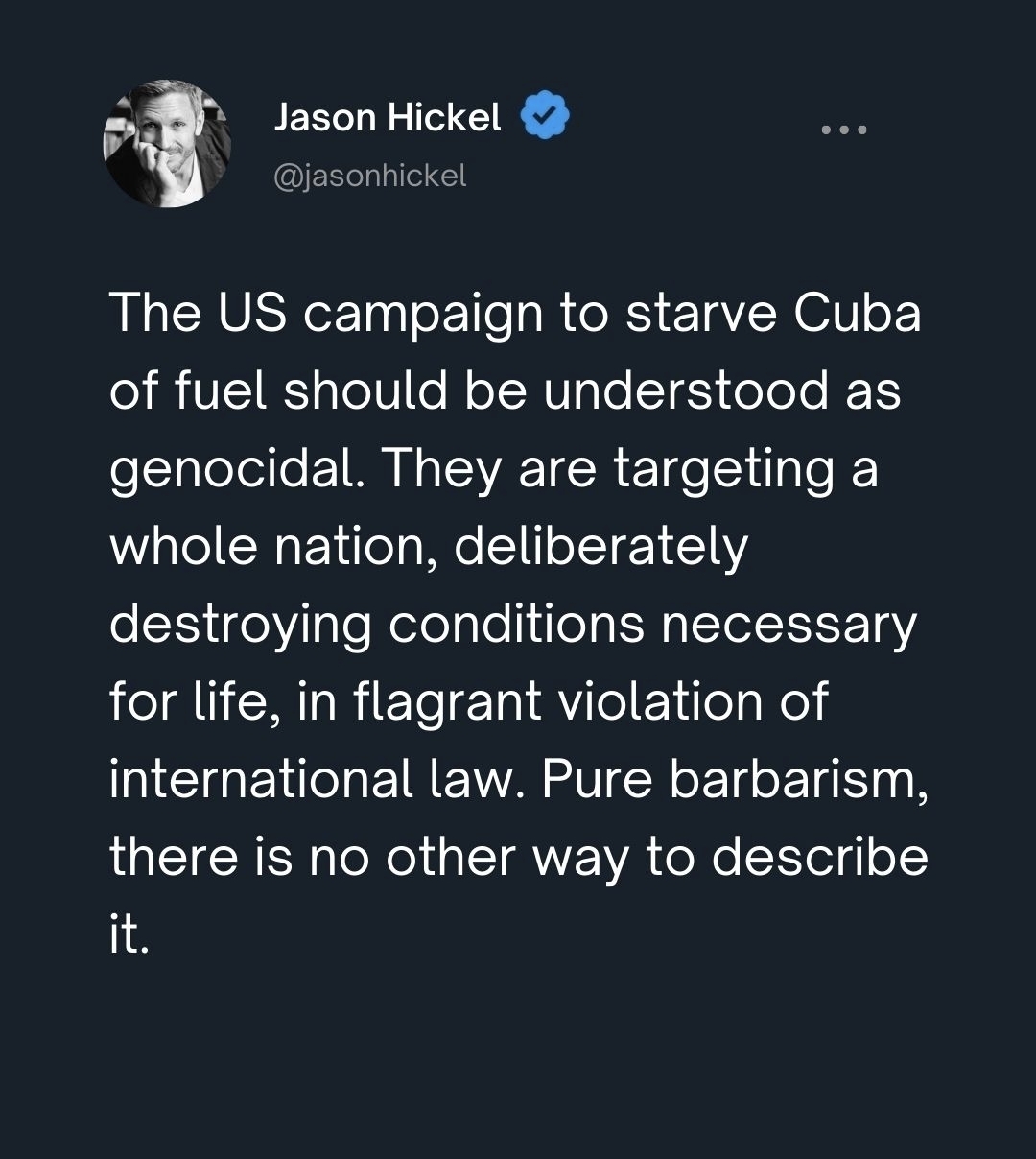Click the phrase "destroying conditions necessary"
Viewport: 1036px width, 1159px height.
tap(513, 626)
